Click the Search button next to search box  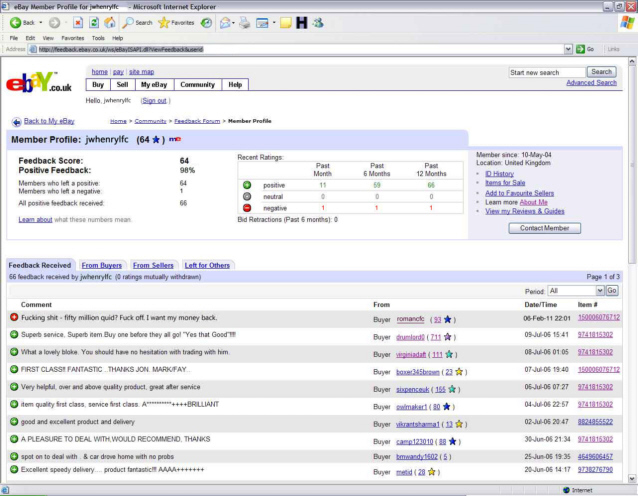pos(601,72)
